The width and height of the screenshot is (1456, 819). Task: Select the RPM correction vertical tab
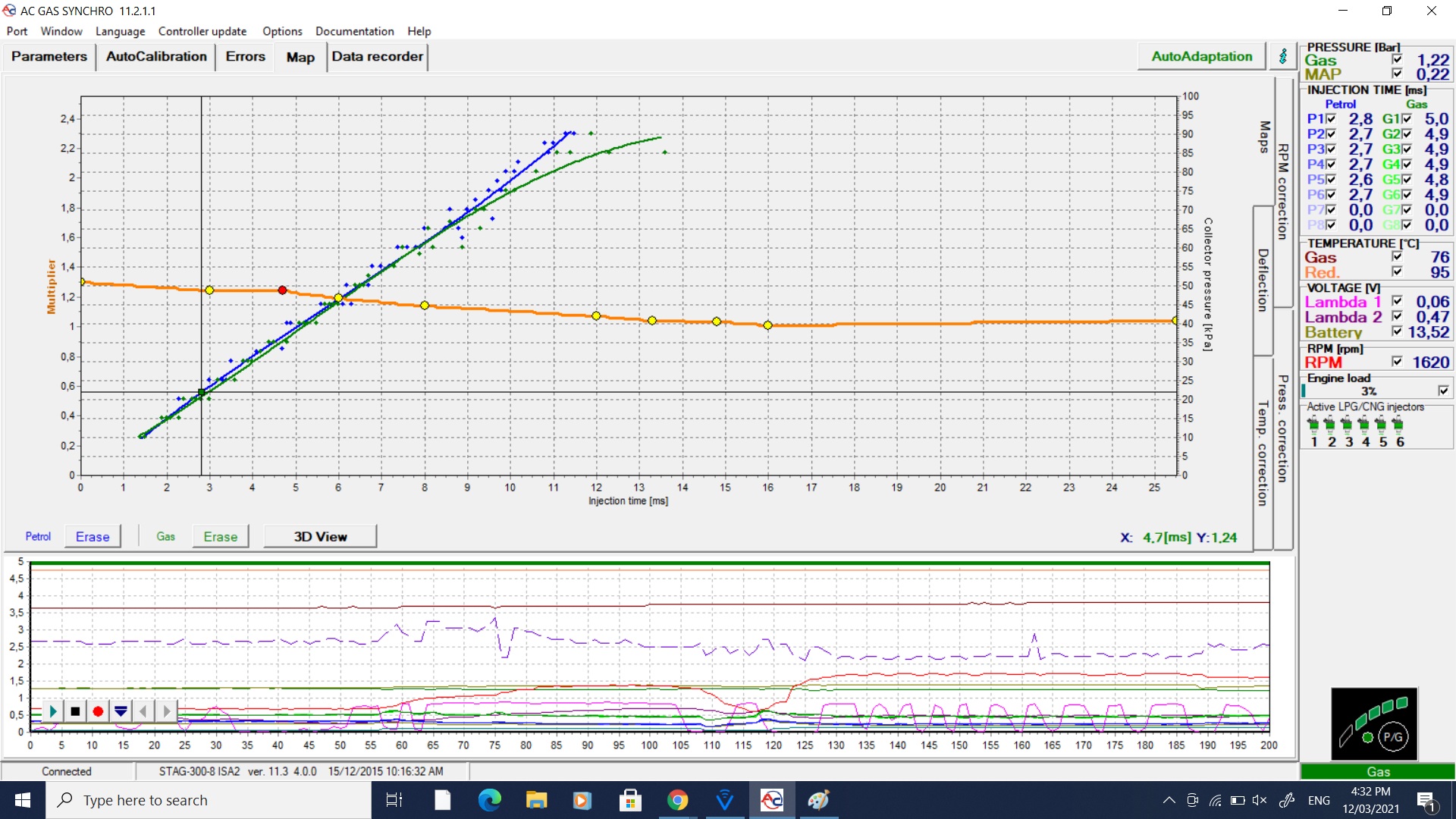click(x=1283, y=192)
